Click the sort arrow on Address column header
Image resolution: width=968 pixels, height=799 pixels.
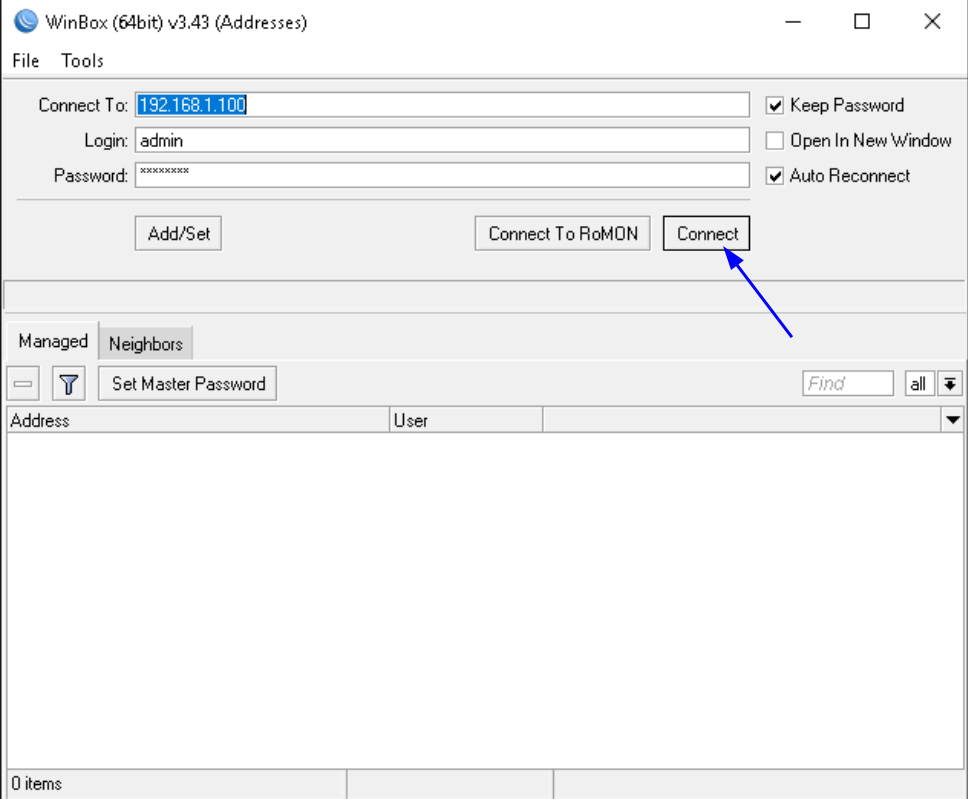point(40,420)
